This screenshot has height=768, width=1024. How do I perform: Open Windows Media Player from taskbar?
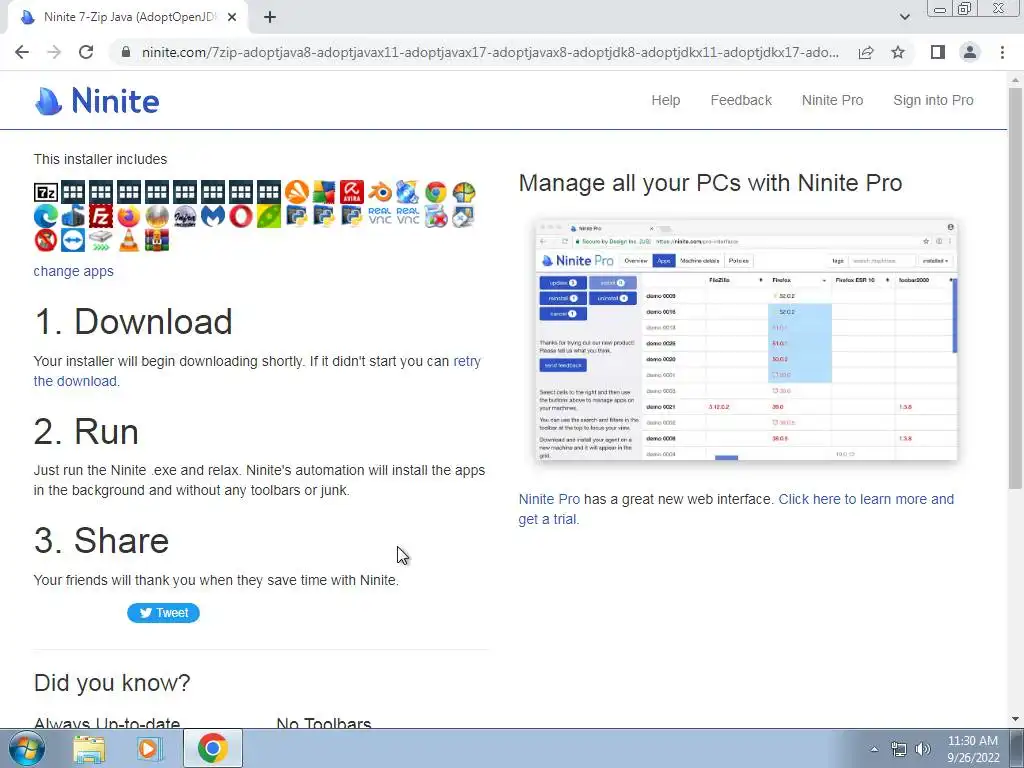[149, 748]
